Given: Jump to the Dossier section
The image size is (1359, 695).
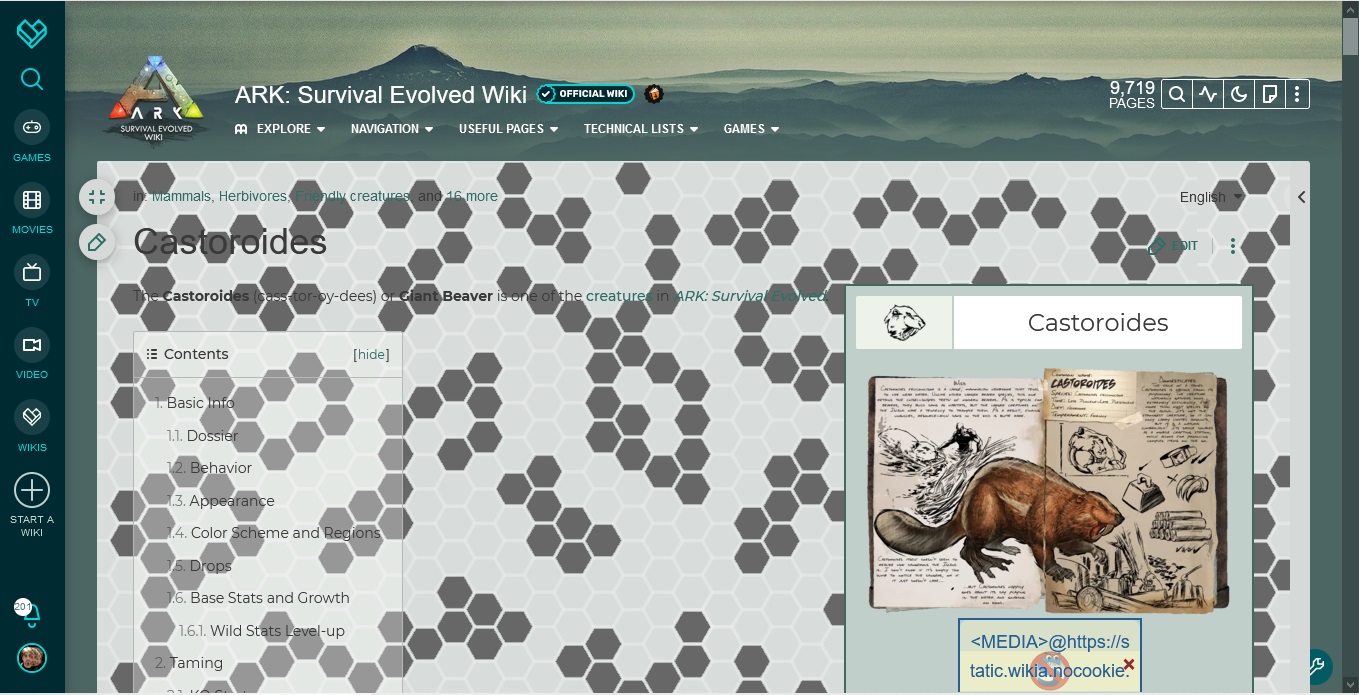Looking at the screenshot, I should pos(202,436).
